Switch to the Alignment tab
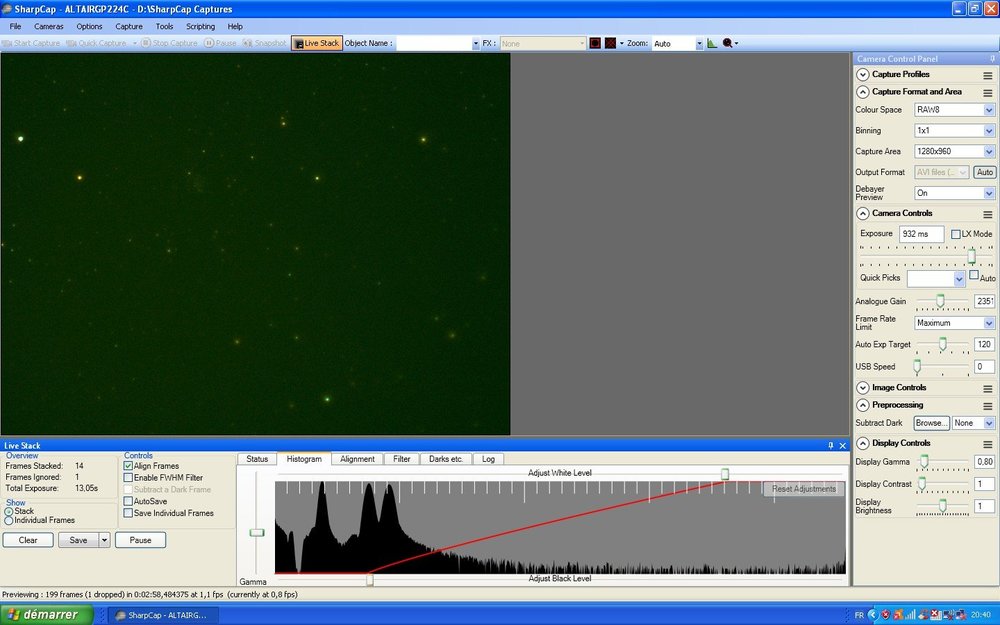Viewport: 1000px width, 625px height. pyautogui.click(x=357, y=459)
